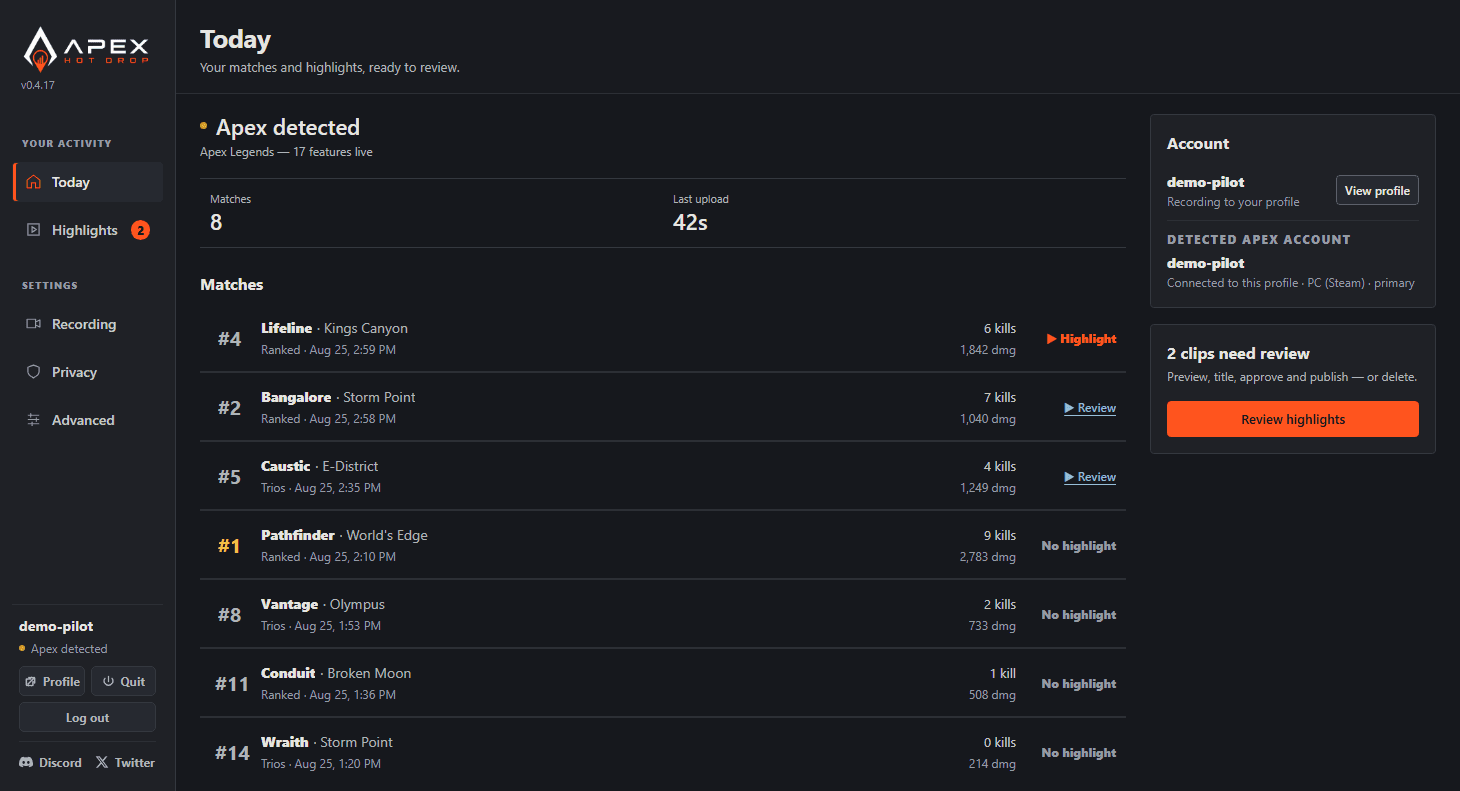1460x791 pixels.
Task: Click the home icon beside Today
Action: 34,182
